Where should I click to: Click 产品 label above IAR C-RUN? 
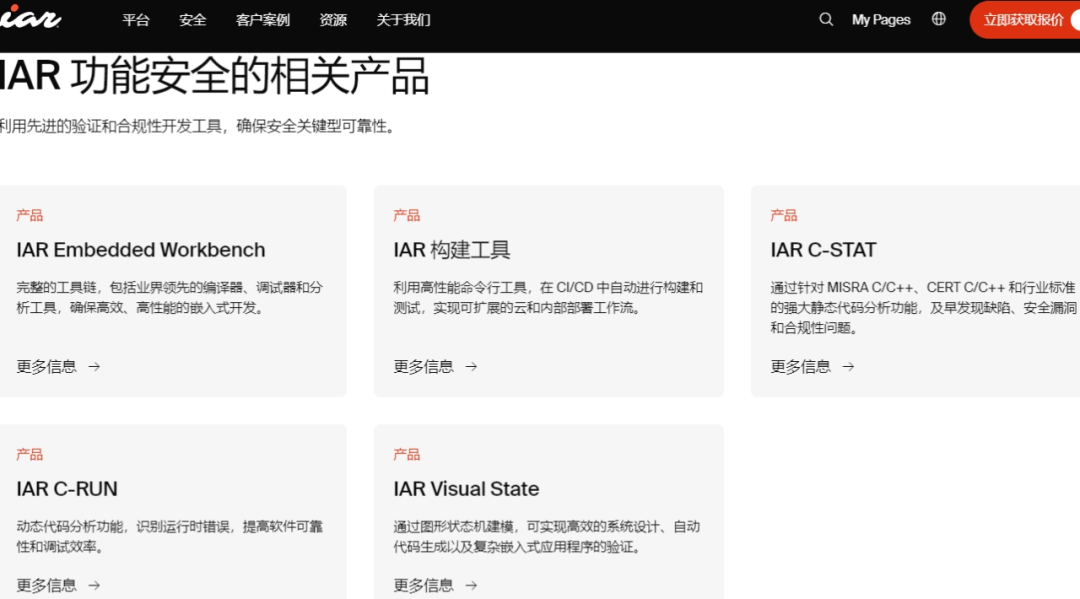point(30,454)
